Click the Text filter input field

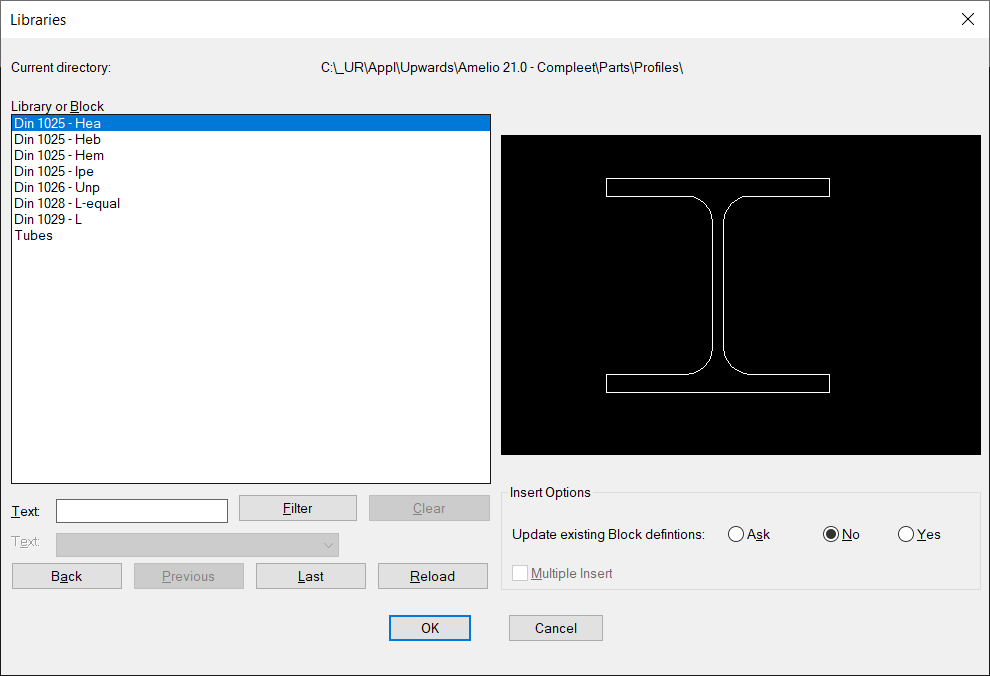142,511
